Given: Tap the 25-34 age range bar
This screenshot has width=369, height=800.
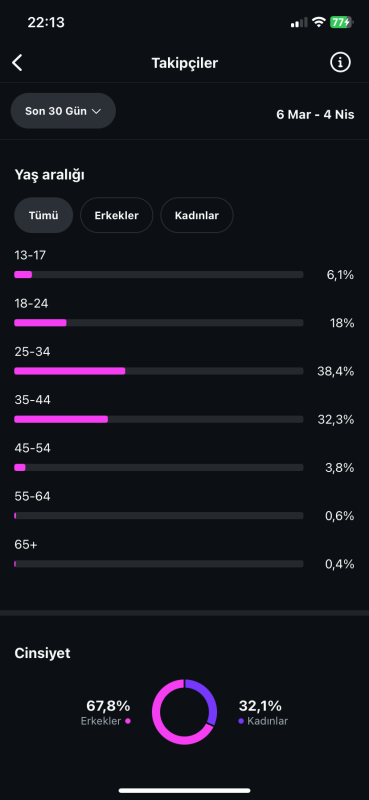Looking at the screenshot, I should point(159,371).
